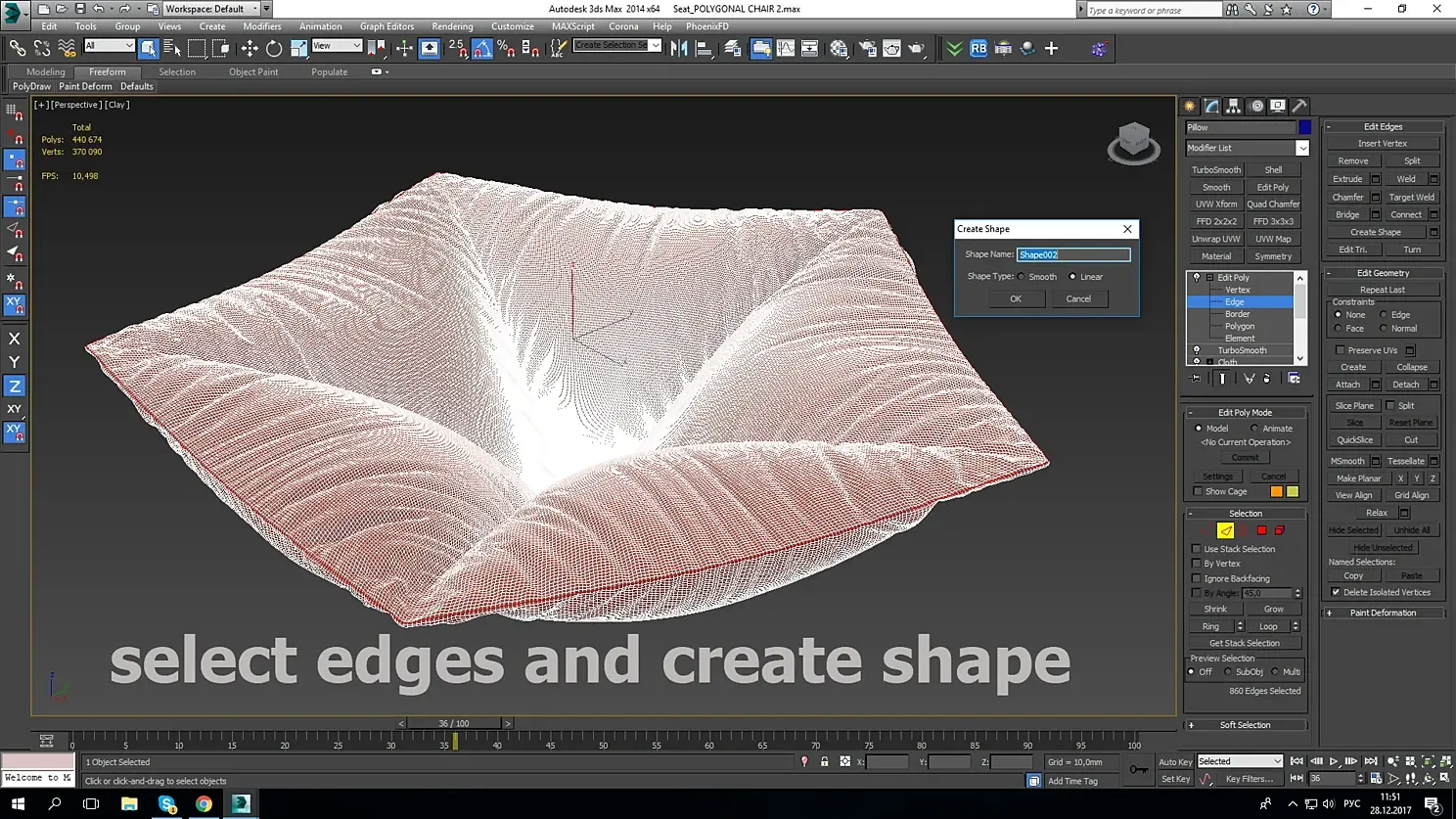Click the blue Pillow object color swatch

coord(1304,127)
